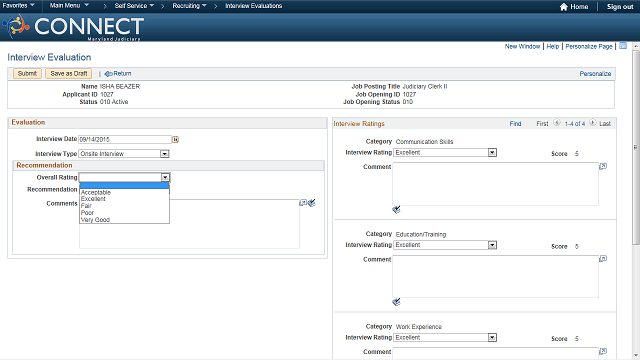Expand Interview Rating dropdown for Communication Skills
The height and width of the screenshot is (360, 640).
click(x=492, y=153)
